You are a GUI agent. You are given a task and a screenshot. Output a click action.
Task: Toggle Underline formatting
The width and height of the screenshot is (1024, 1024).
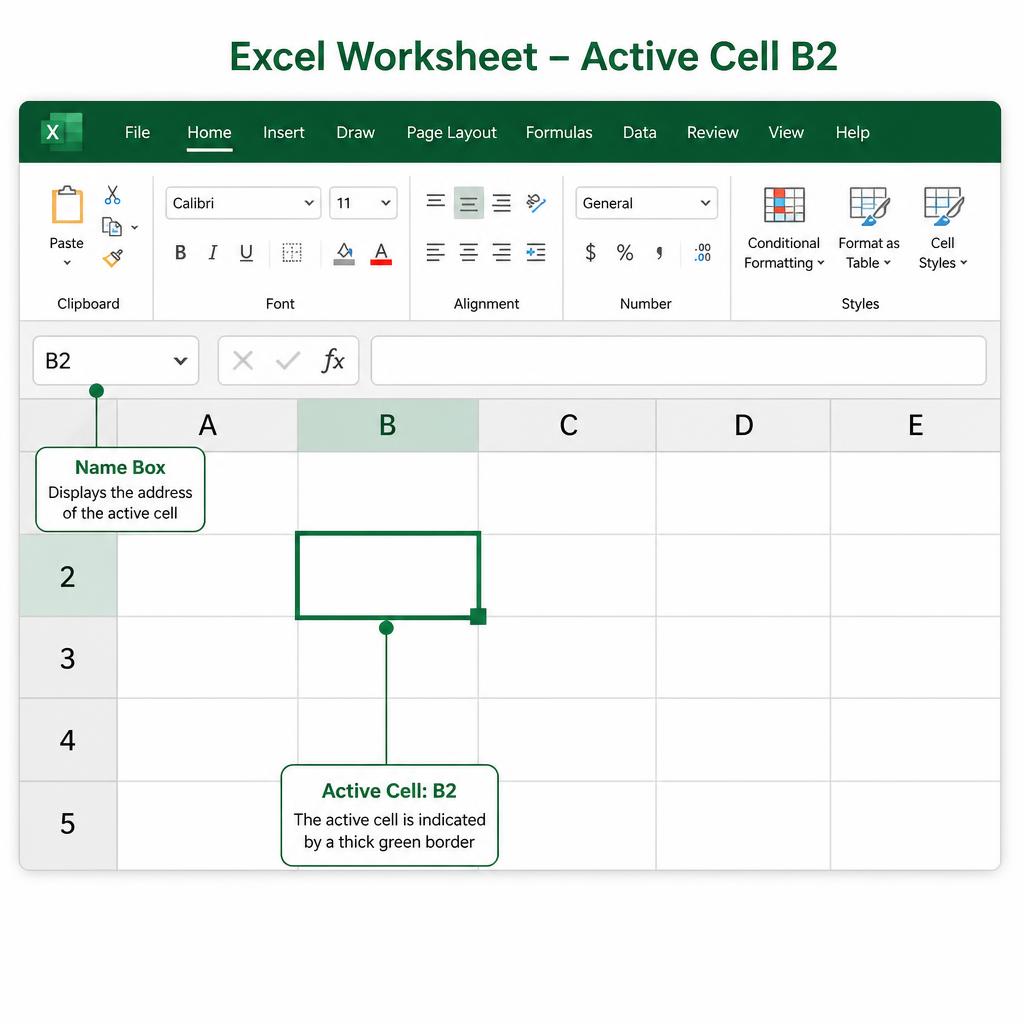coord(246,253)
